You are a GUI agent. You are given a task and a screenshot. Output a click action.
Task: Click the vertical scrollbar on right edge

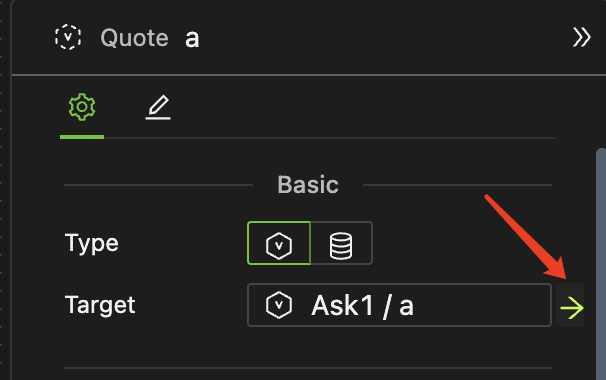pos(601,264)
